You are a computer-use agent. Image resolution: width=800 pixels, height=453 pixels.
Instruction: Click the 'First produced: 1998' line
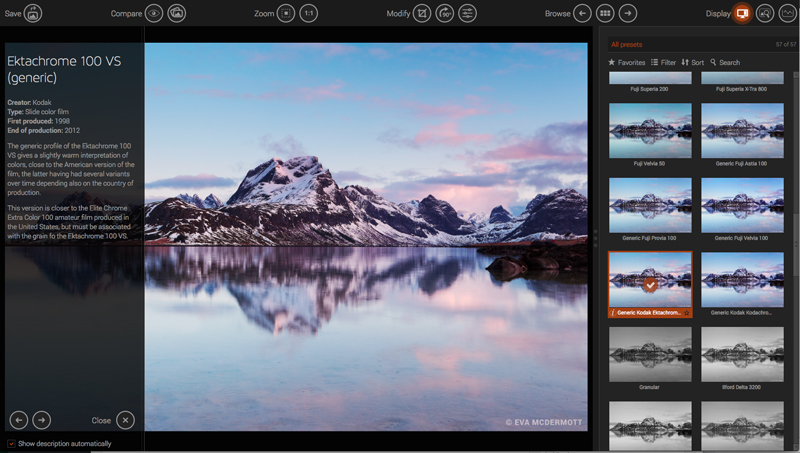click(x=38, y=121)
